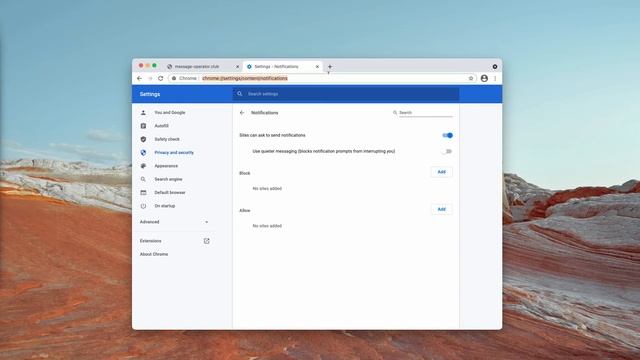Go back with browser back arrow
640x360 pixels.
140,78
